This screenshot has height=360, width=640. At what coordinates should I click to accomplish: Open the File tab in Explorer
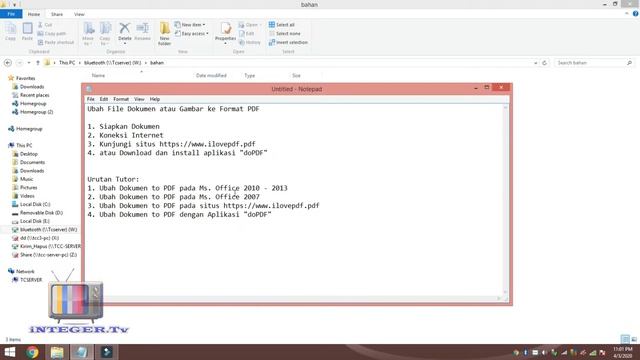11,14
